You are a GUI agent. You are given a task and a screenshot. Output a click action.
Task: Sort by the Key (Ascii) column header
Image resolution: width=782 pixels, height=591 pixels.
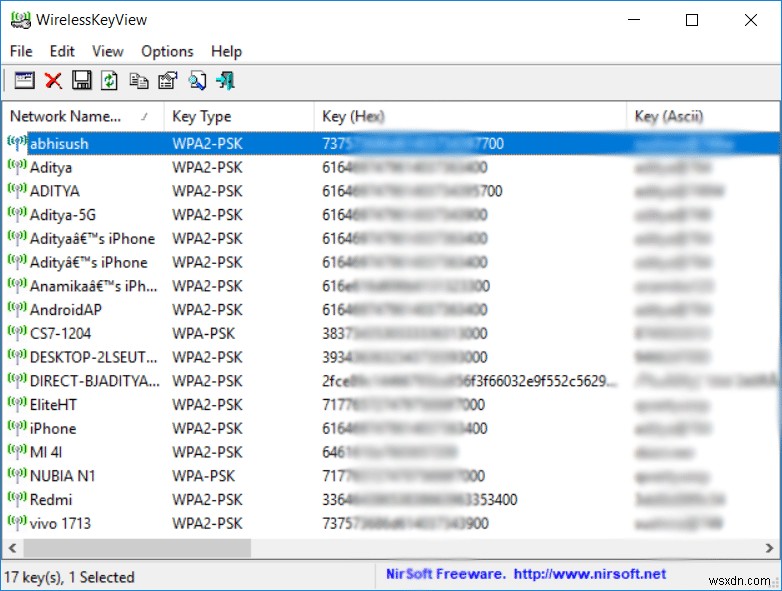tap(703, 116)
